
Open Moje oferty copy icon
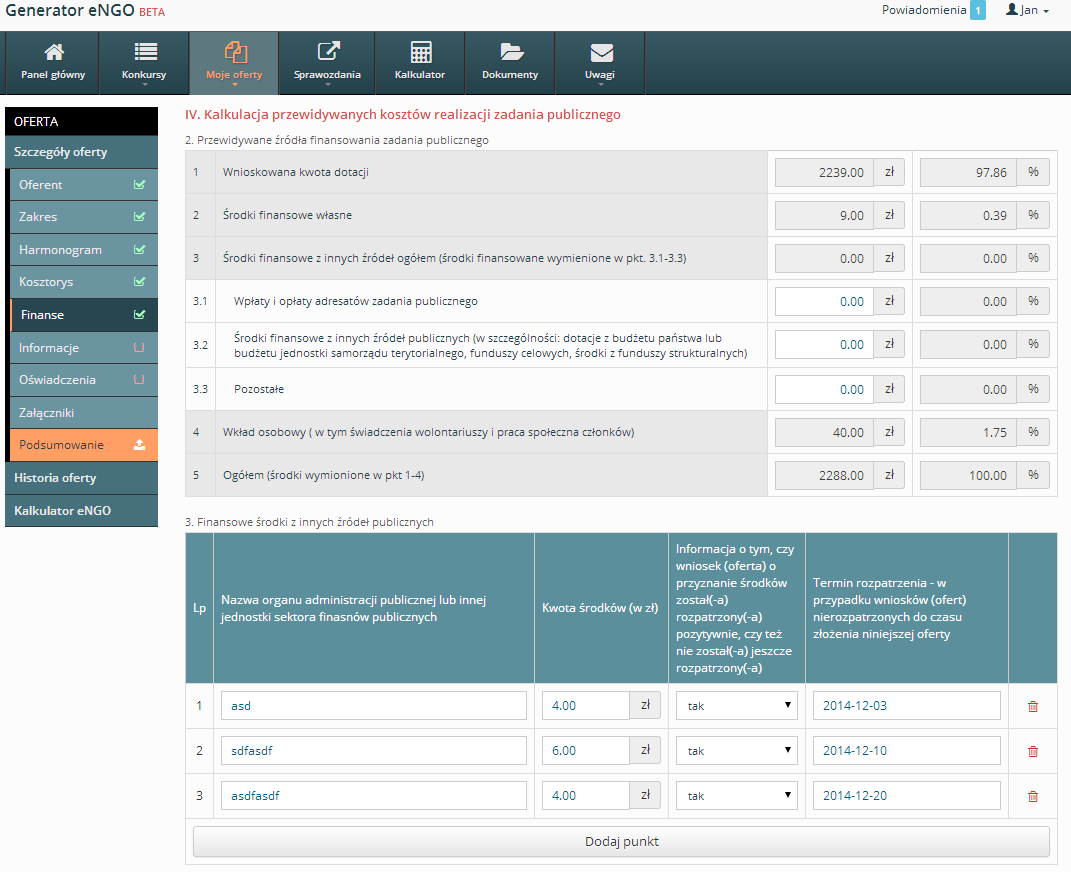pos(236,52)
